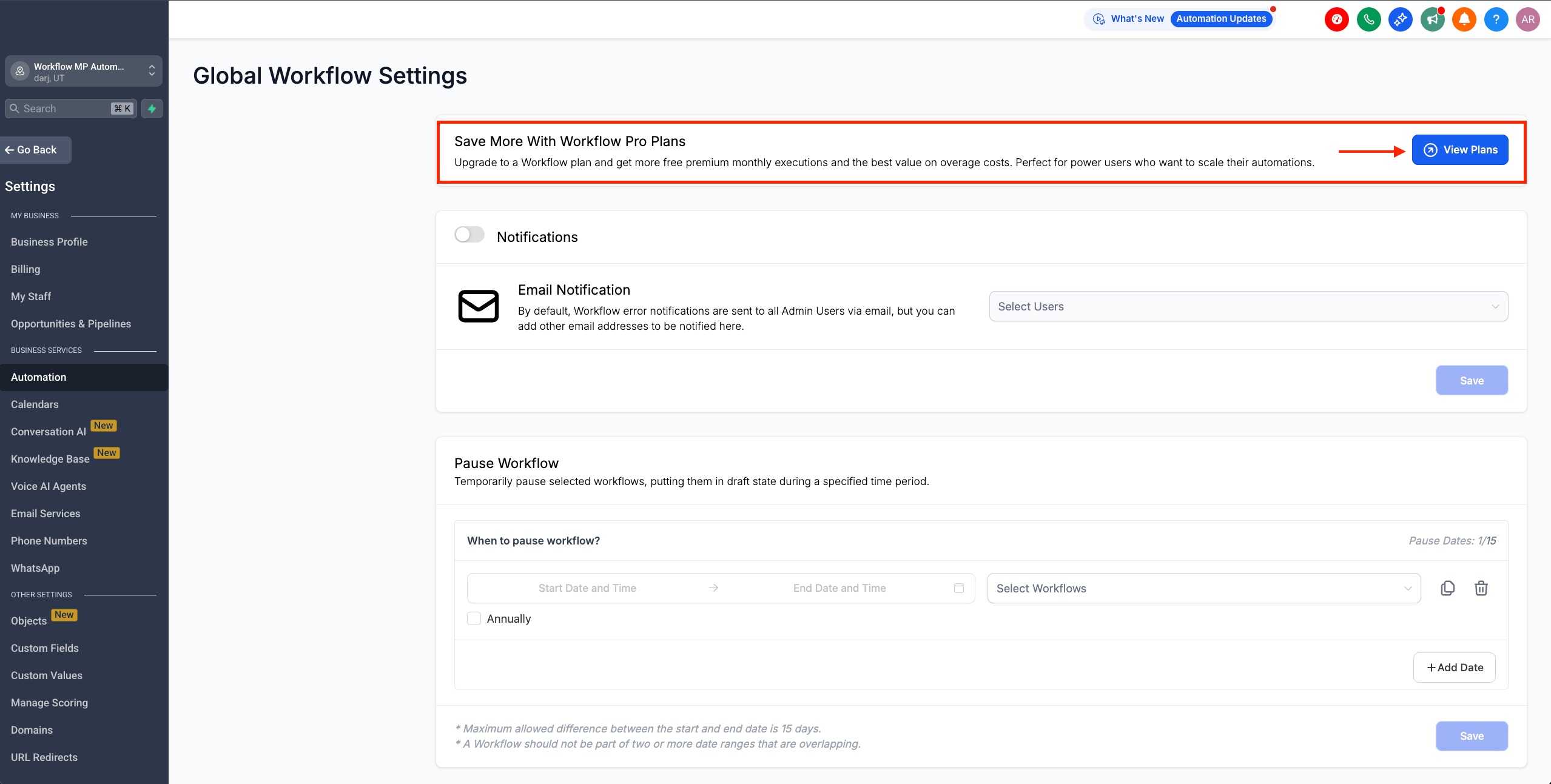Expand the Workflow MP Autom account switcher
Screen dimensions: 1551x784
(x=84, y=72)
